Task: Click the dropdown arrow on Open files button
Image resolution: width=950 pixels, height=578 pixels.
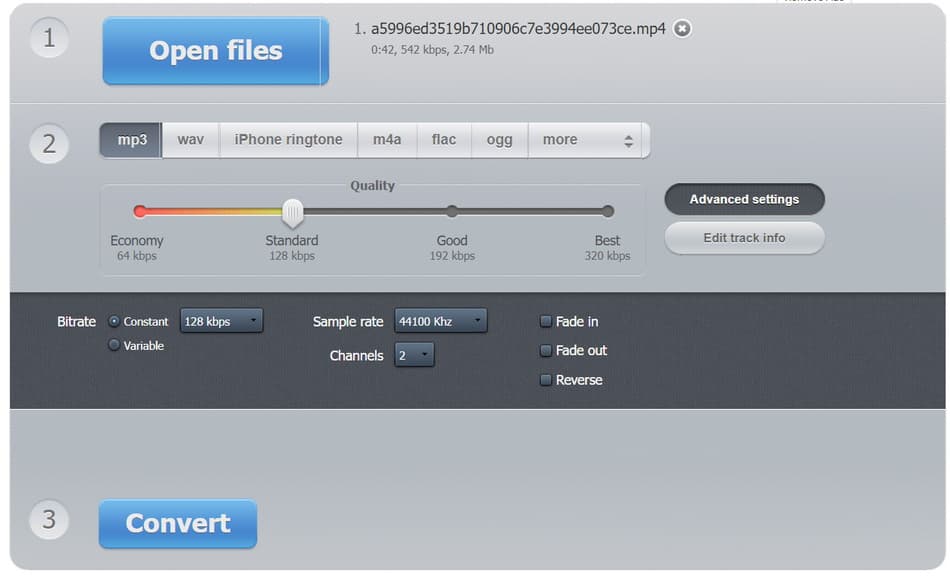Action: (x=323, y=51)
